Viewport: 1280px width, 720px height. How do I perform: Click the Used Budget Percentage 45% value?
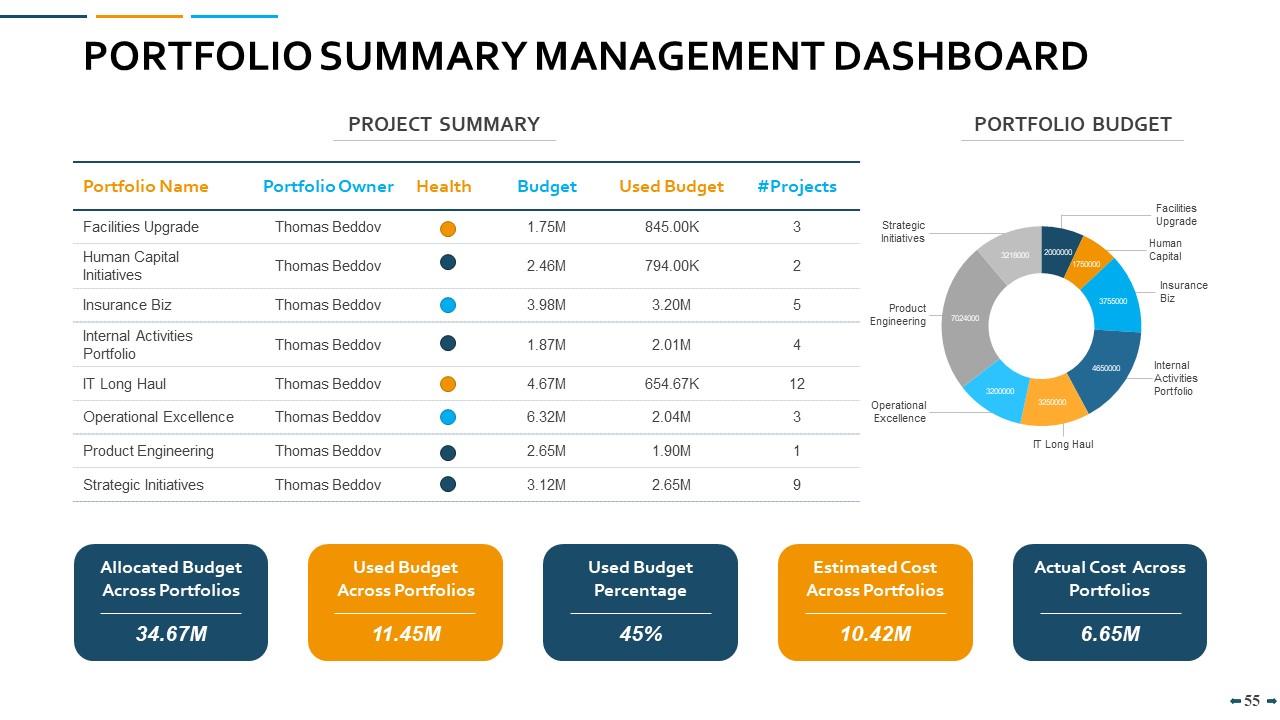639,632
